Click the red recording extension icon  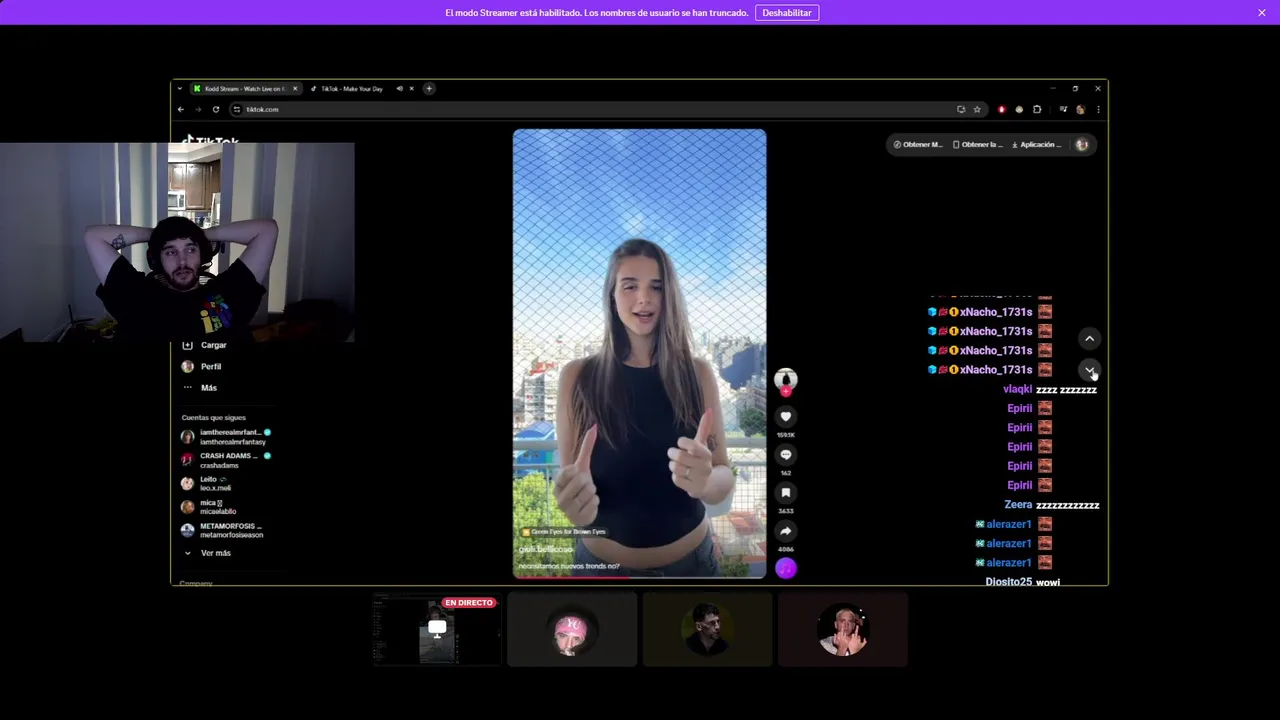click(x=1002, y=109)
